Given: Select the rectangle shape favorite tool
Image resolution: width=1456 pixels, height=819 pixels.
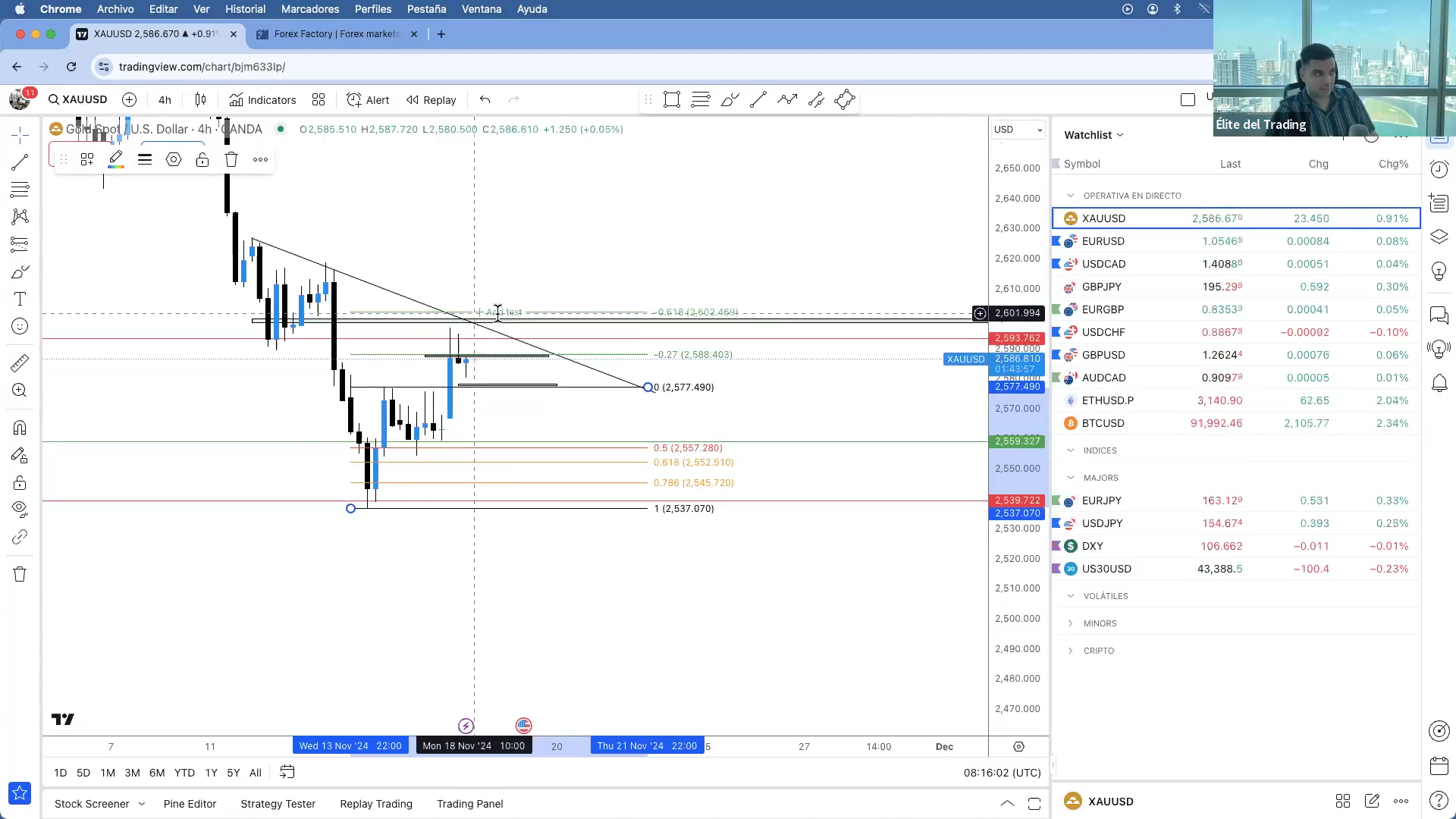Looking at the screenshot, I should coord(672,99).
